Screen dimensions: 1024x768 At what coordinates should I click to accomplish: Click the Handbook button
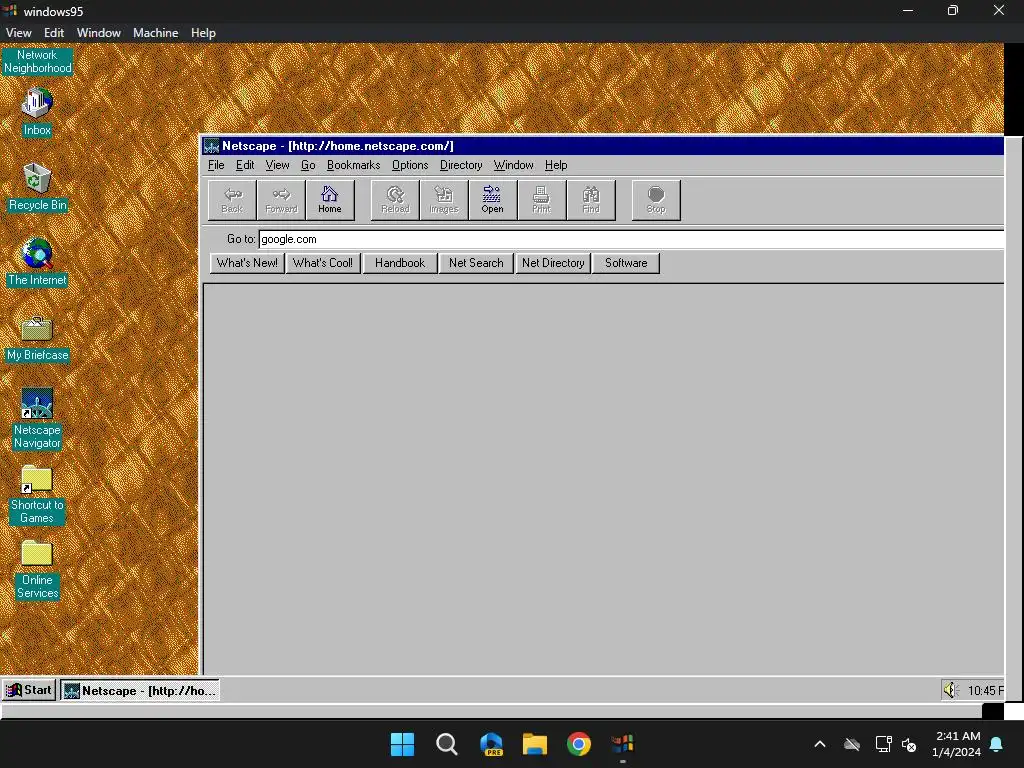tap(400, 263)
